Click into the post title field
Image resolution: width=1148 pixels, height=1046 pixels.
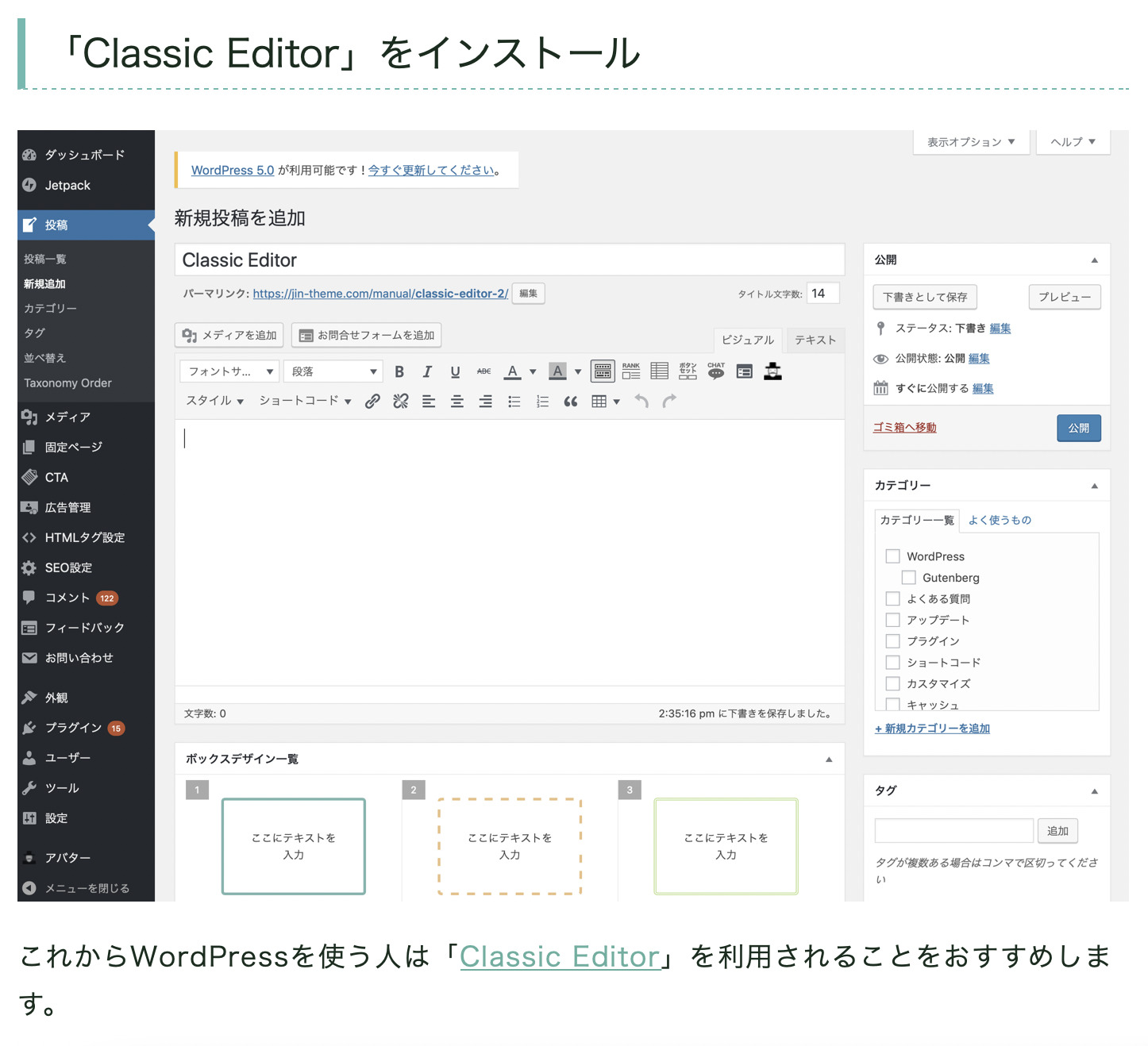coord(510,260)
